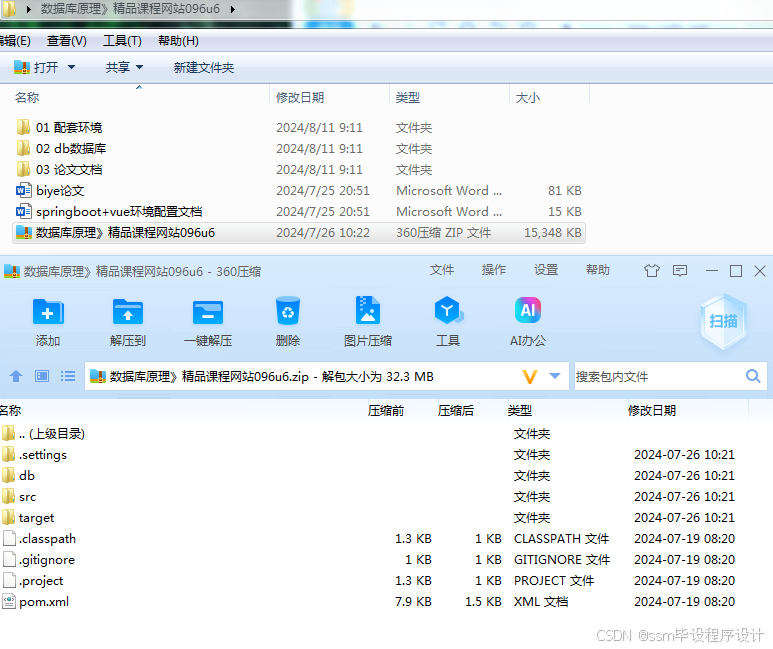Select the .settings folder row
This screenshot has width=773, height=649.
click(x=375, y=455)
